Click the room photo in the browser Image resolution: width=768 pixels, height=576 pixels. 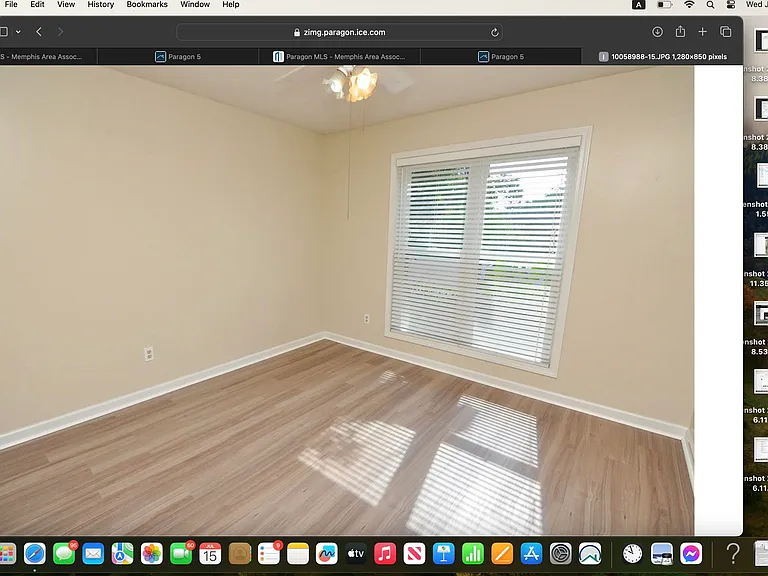click(347, 300)
